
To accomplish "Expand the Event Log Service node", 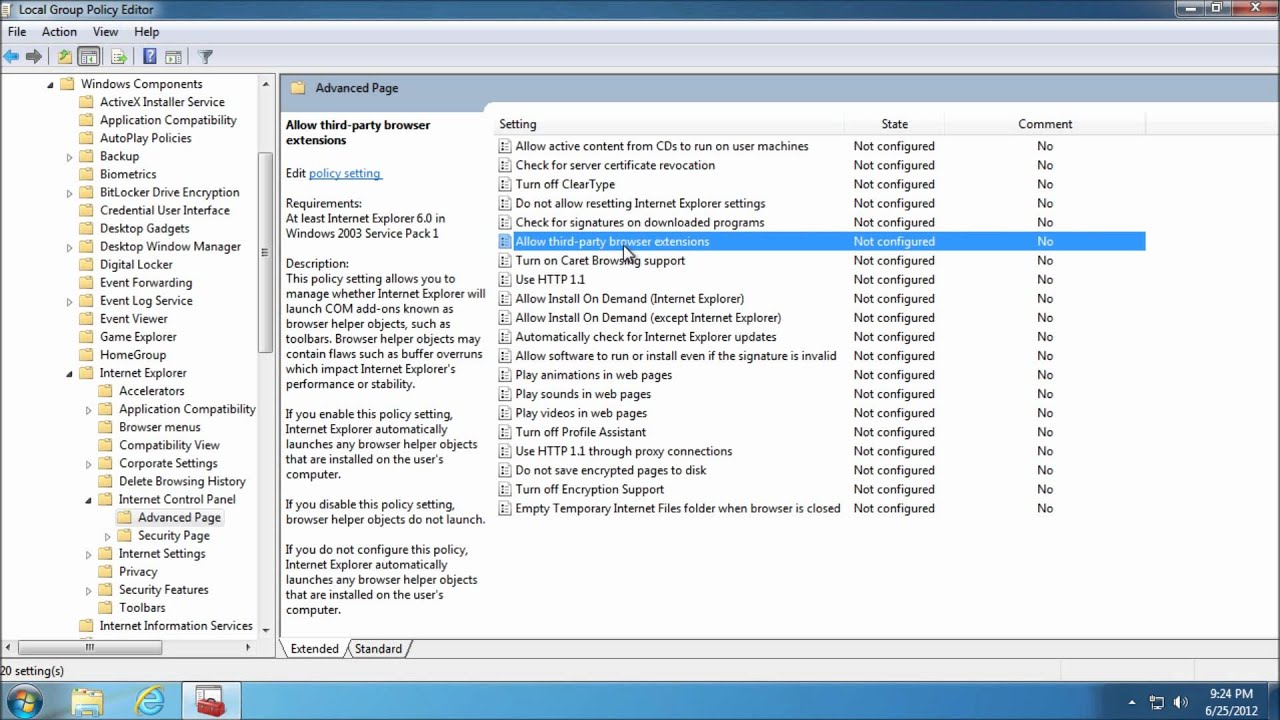I will coord(70,301).
